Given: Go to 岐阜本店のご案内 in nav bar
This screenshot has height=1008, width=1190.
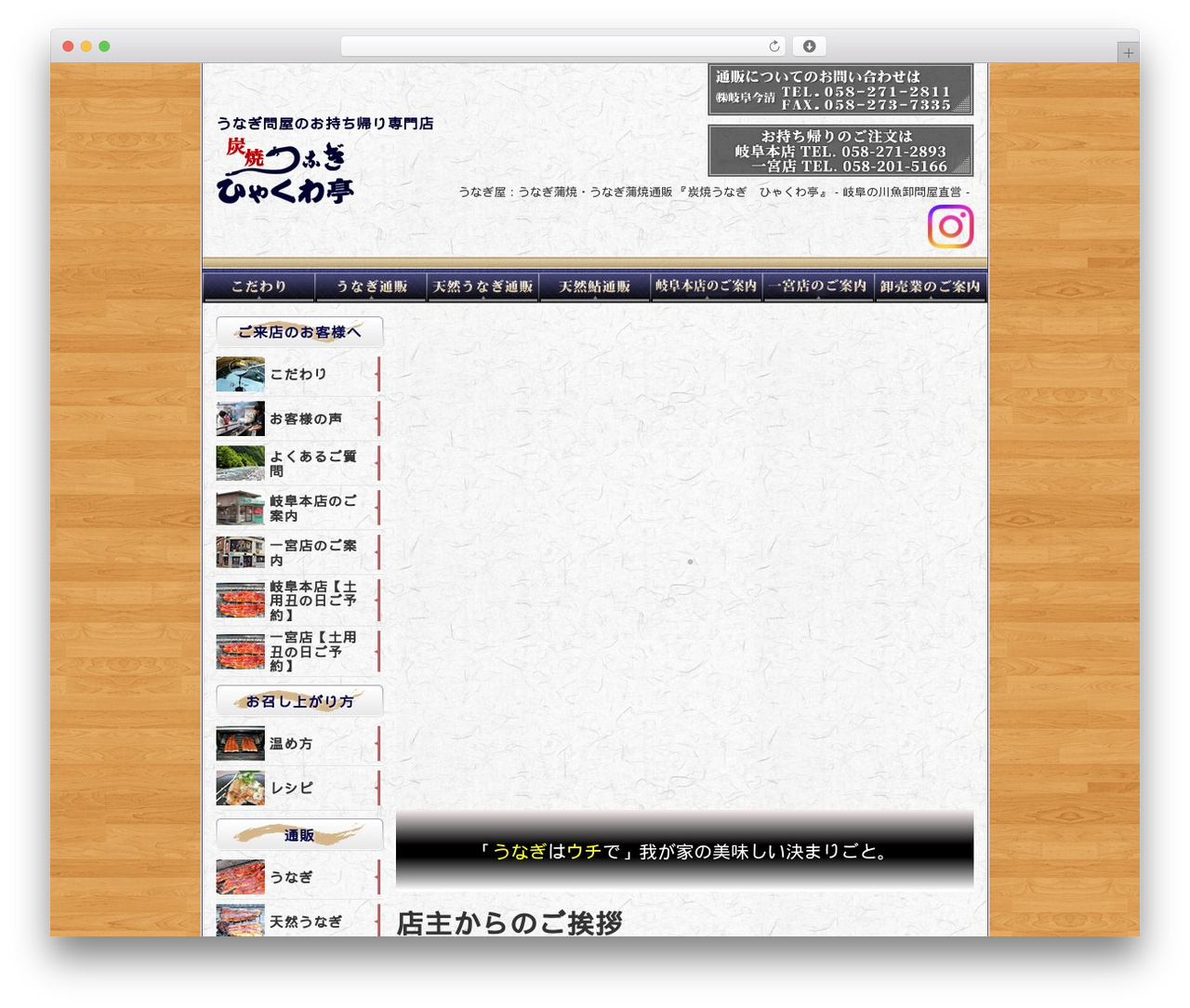Looking at the screenshot, I should pyautogui.click(x=706, y=286).
